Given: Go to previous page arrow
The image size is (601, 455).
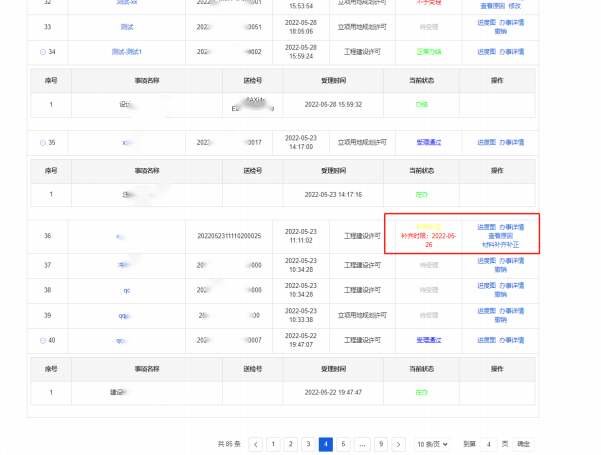Looking at the screenshot, I should tap(255, 443).
